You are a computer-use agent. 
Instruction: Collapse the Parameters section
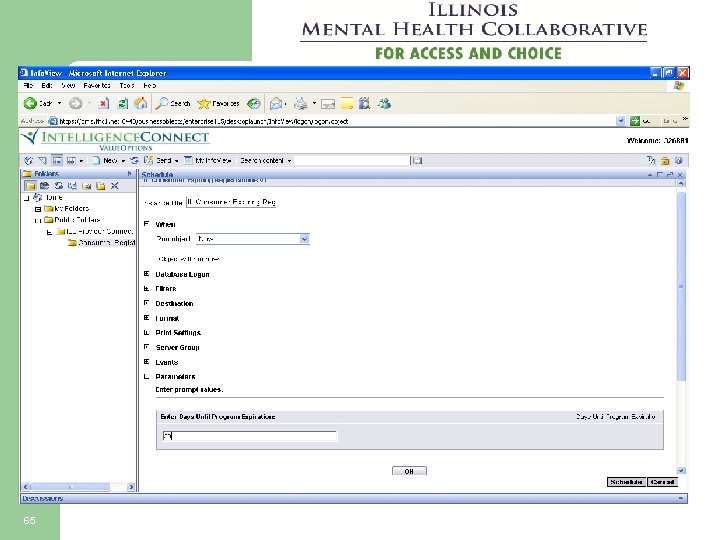(146, 377)
